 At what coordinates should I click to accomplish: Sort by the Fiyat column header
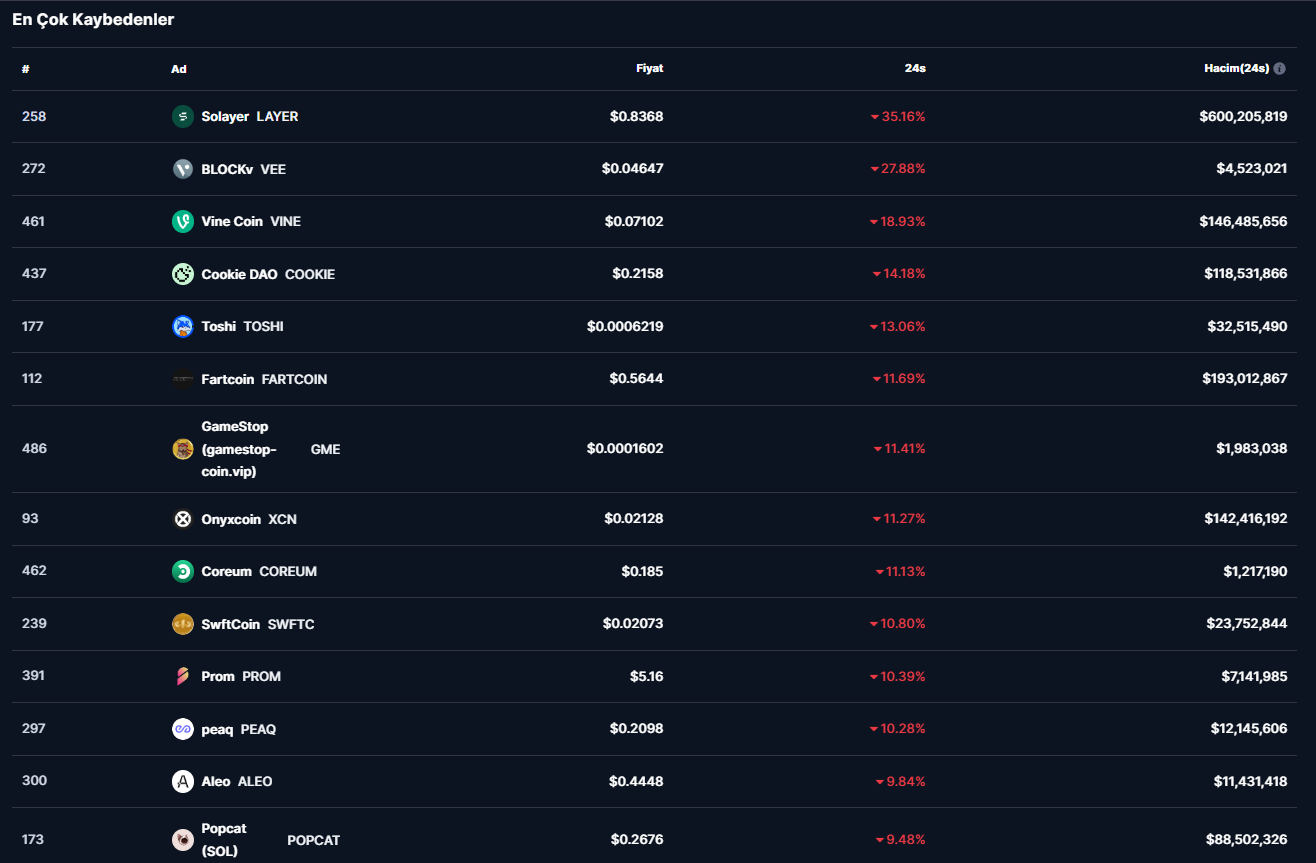[649, 69]
